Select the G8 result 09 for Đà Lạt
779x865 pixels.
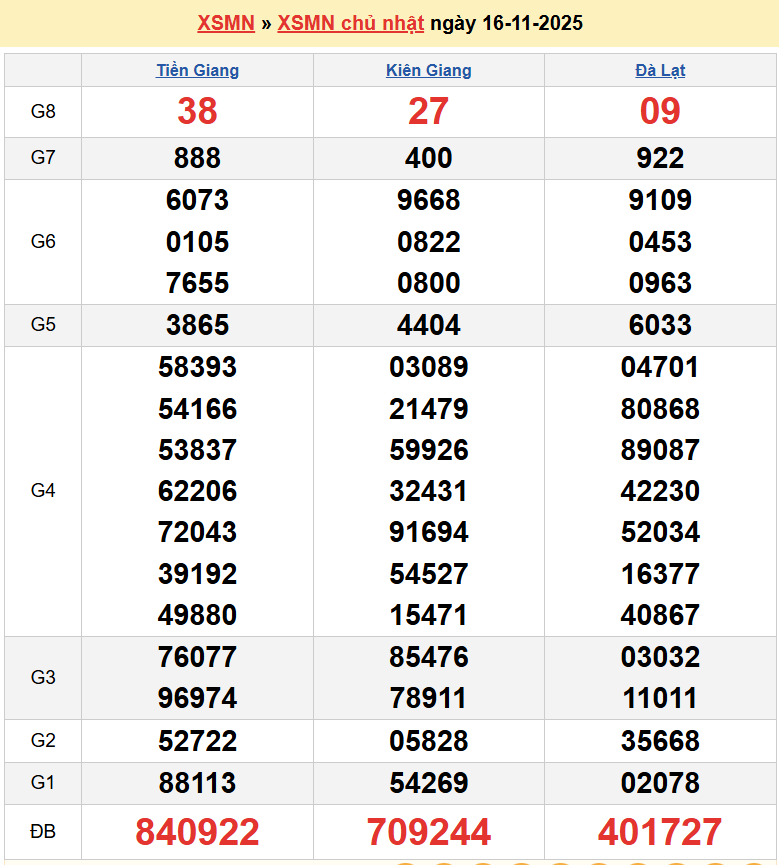(660, 111)
